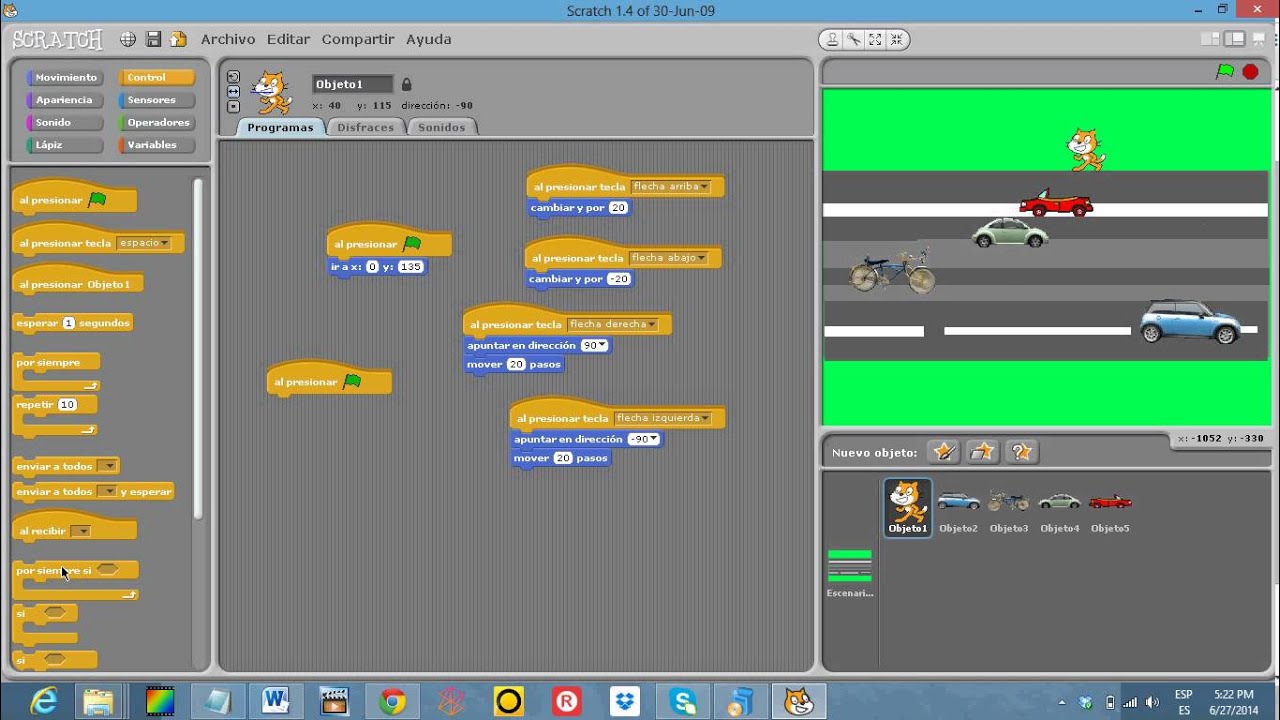
Task: Select the scissors delete tool
Action: coord(854,40)
